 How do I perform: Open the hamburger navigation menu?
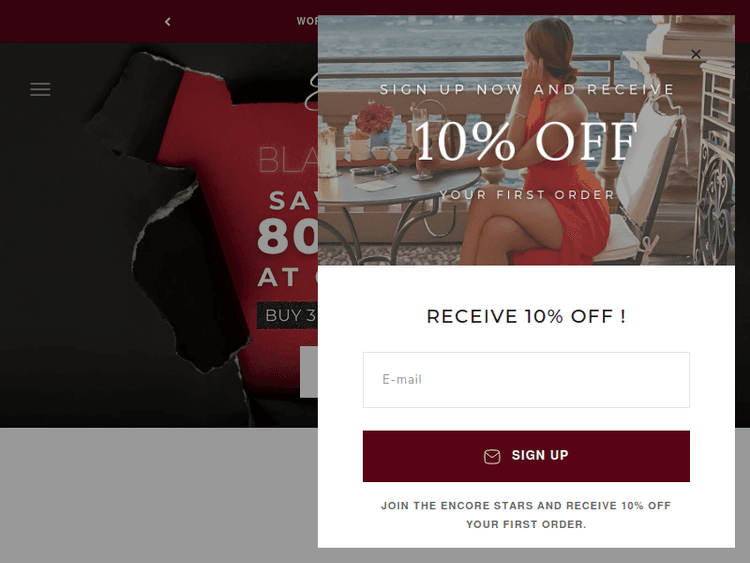point(40,89)
